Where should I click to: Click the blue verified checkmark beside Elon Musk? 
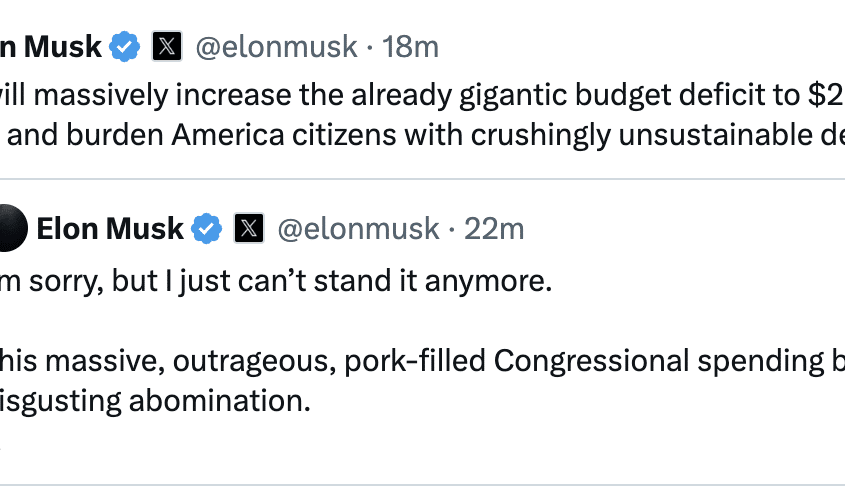207,229
